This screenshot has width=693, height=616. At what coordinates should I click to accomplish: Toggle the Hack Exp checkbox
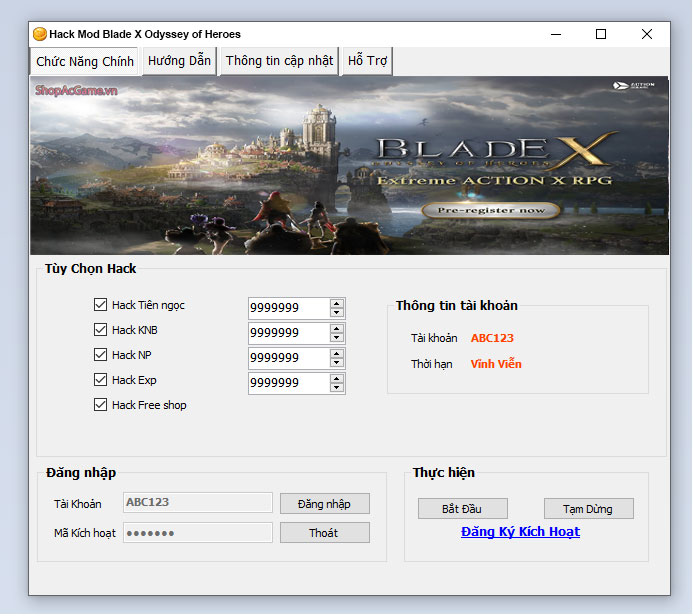100,380
